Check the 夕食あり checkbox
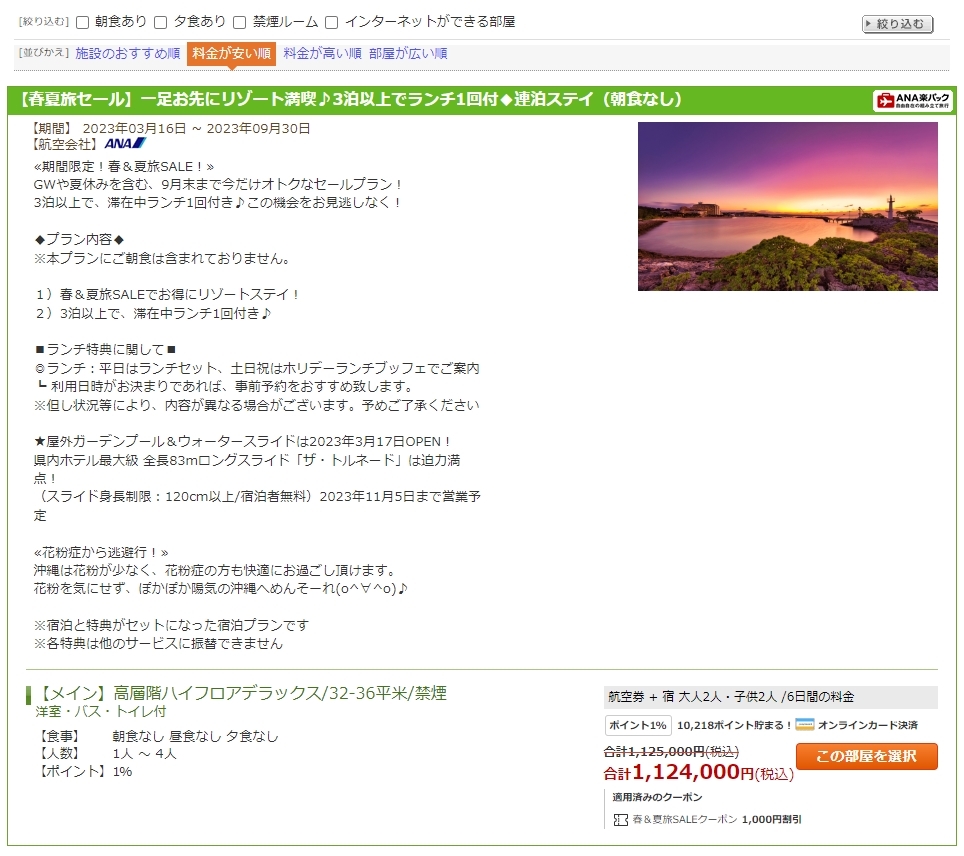964x856 pixels. pos(161,23)
